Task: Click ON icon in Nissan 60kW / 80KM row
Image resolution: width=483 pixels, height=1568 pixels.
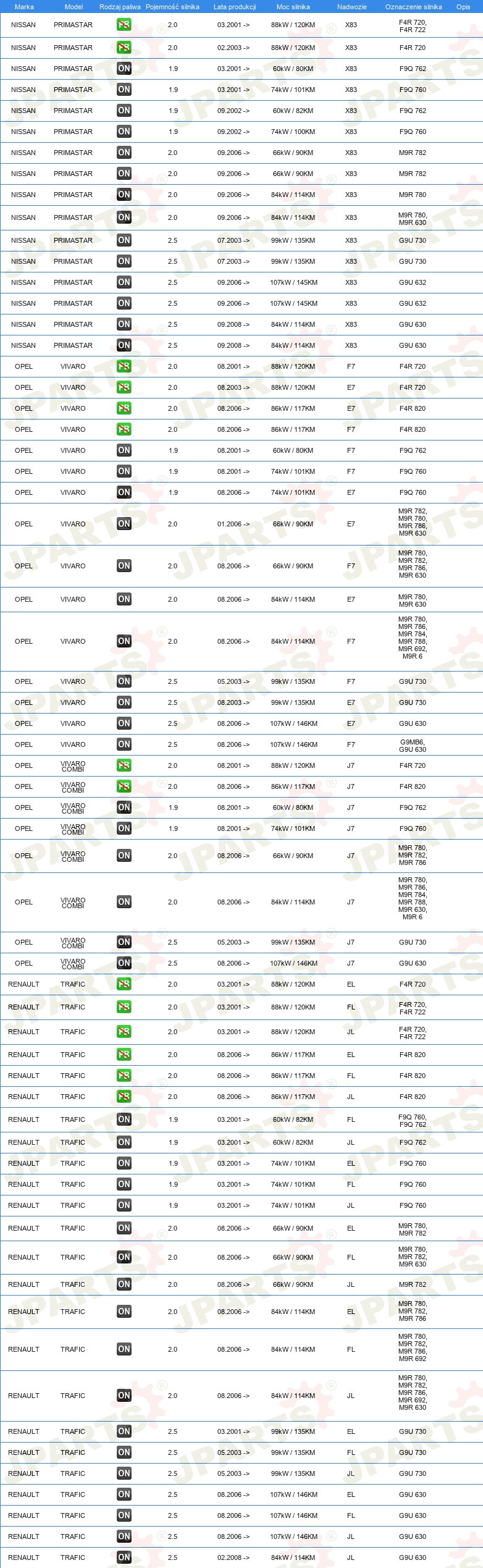Action: (x=124, y=69)
